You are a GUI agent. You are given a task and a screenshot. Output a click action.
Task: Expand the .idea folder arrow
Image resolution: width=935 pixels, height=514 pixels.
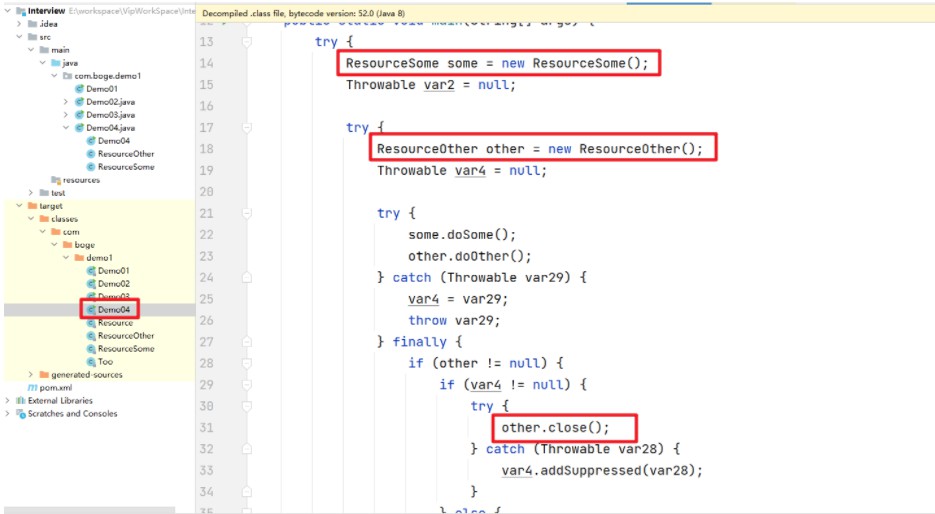(19, 24)
